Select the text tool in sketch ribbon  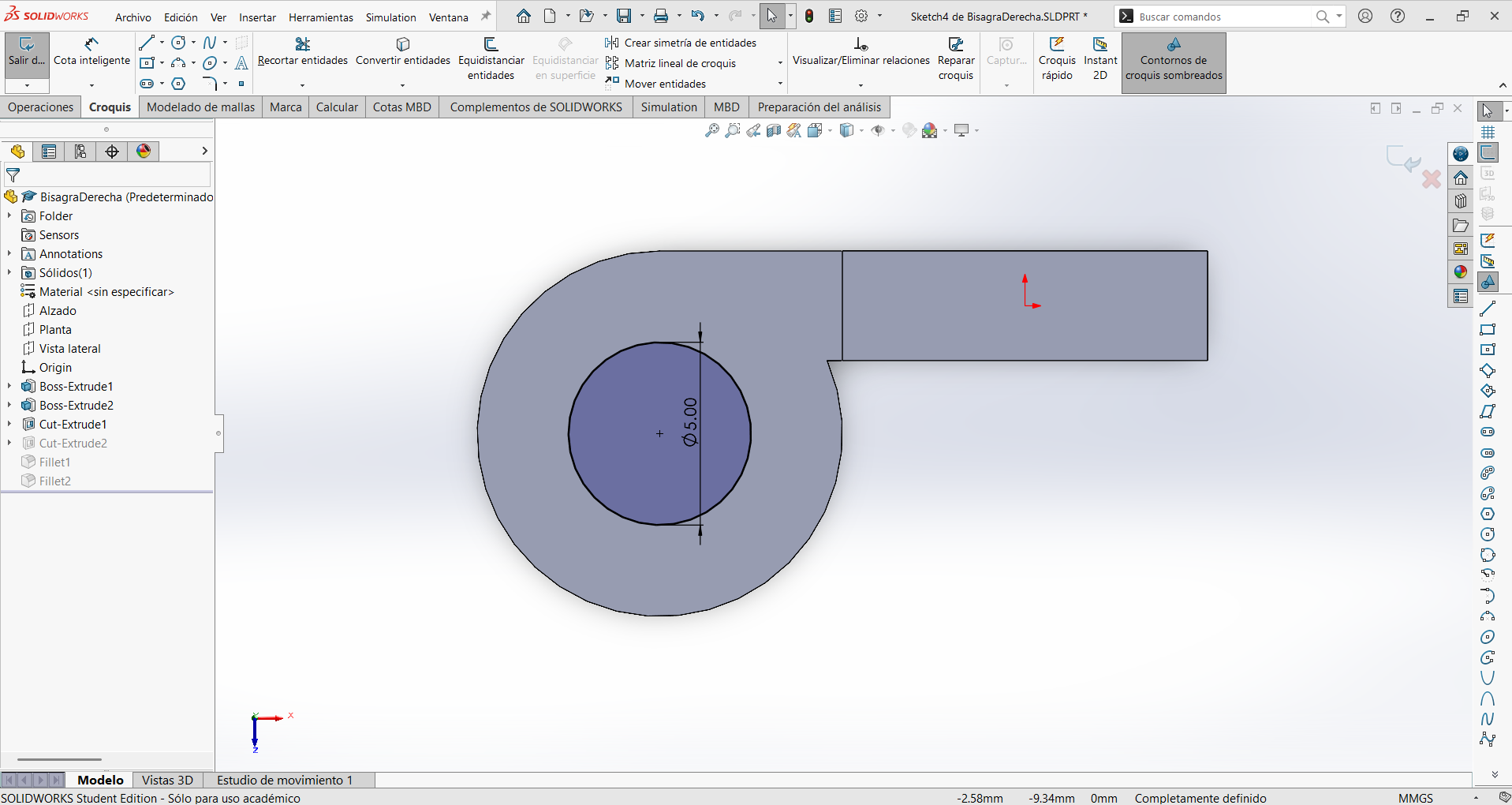point(241,63)
